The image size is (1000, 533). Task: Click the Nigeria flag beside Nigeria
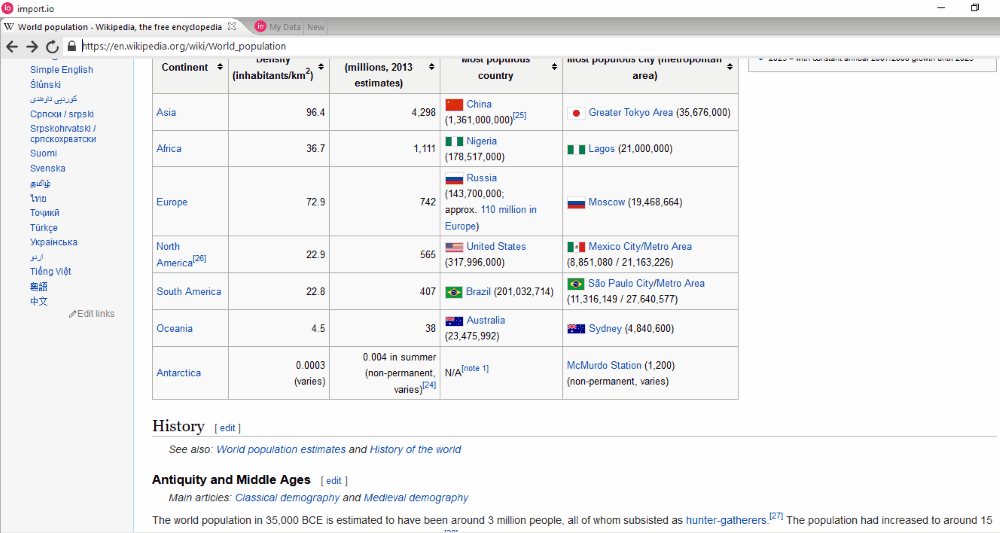[x=453, y=142]
